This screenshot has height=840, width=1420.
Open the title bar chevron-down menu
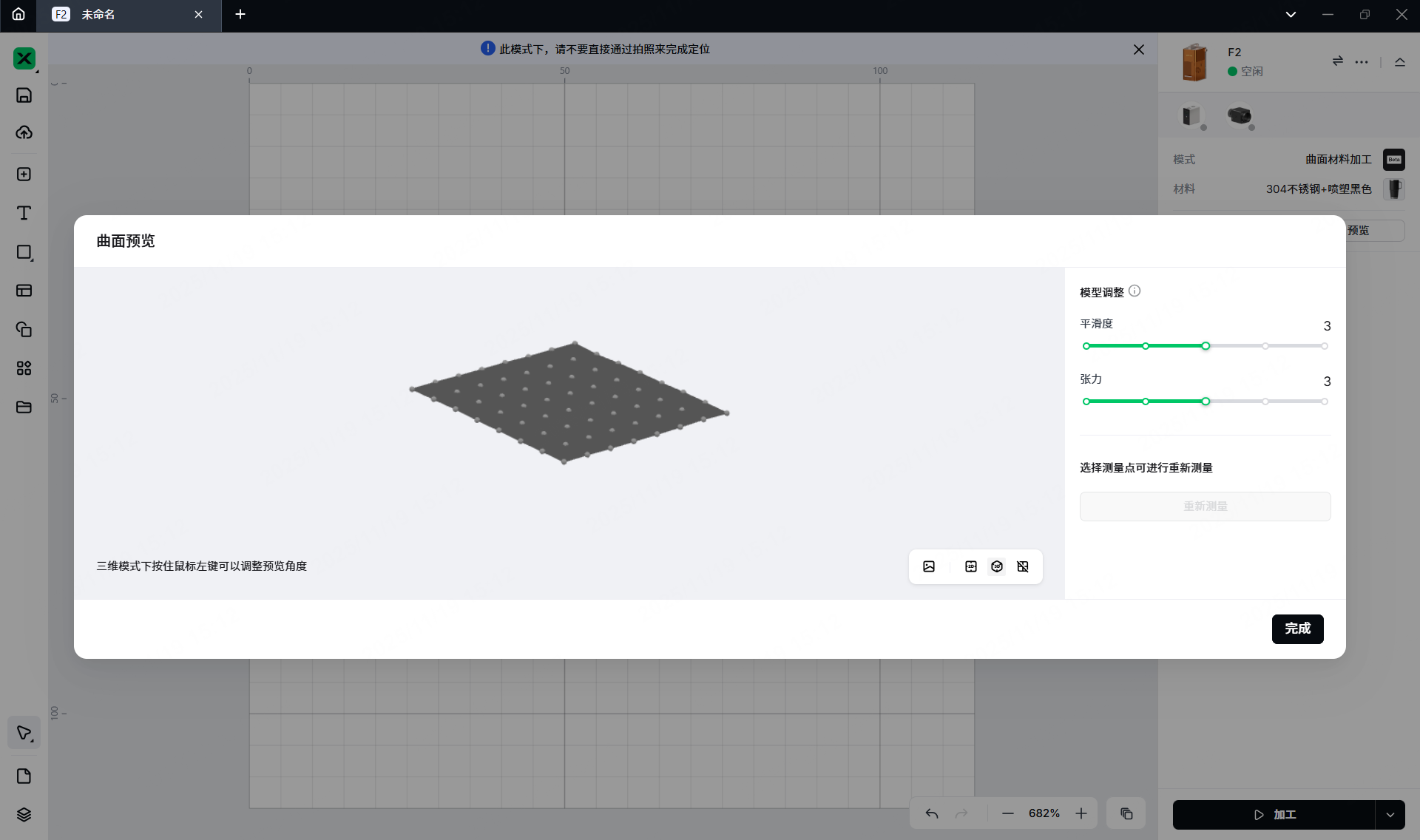pyautogui.click(x=1291, y=15)
